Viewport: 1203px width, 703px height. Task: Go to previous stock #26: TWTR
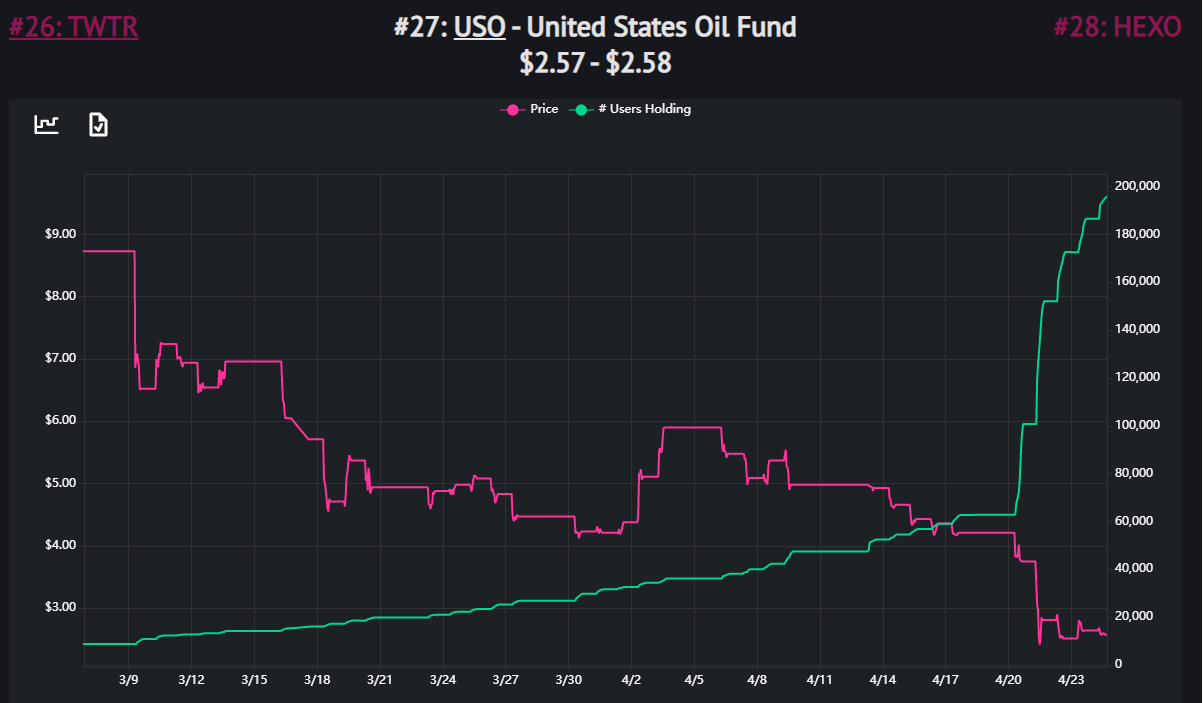74,26
